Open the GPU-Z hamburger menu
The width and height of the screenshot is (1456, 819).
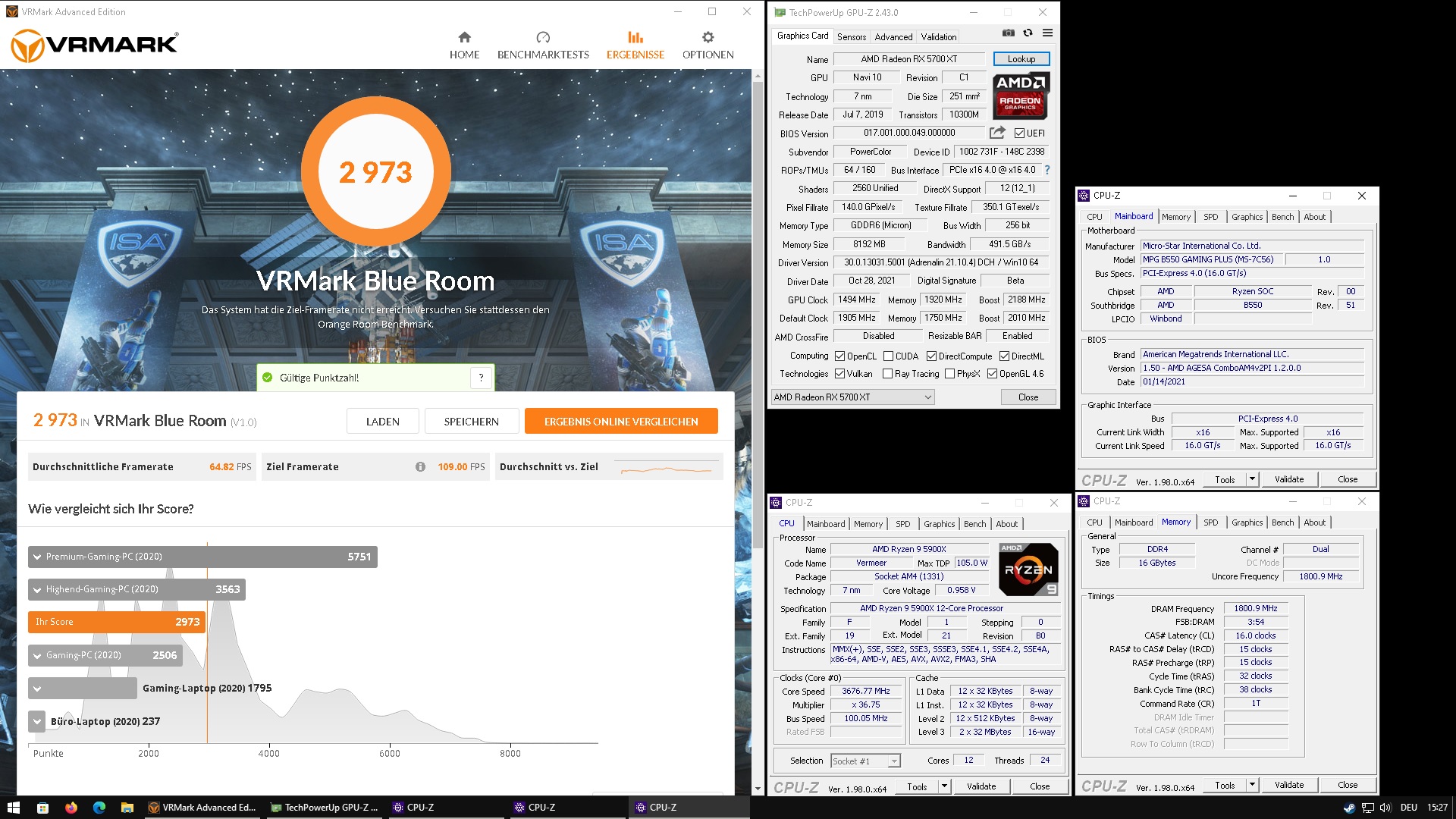[1047, 33]
